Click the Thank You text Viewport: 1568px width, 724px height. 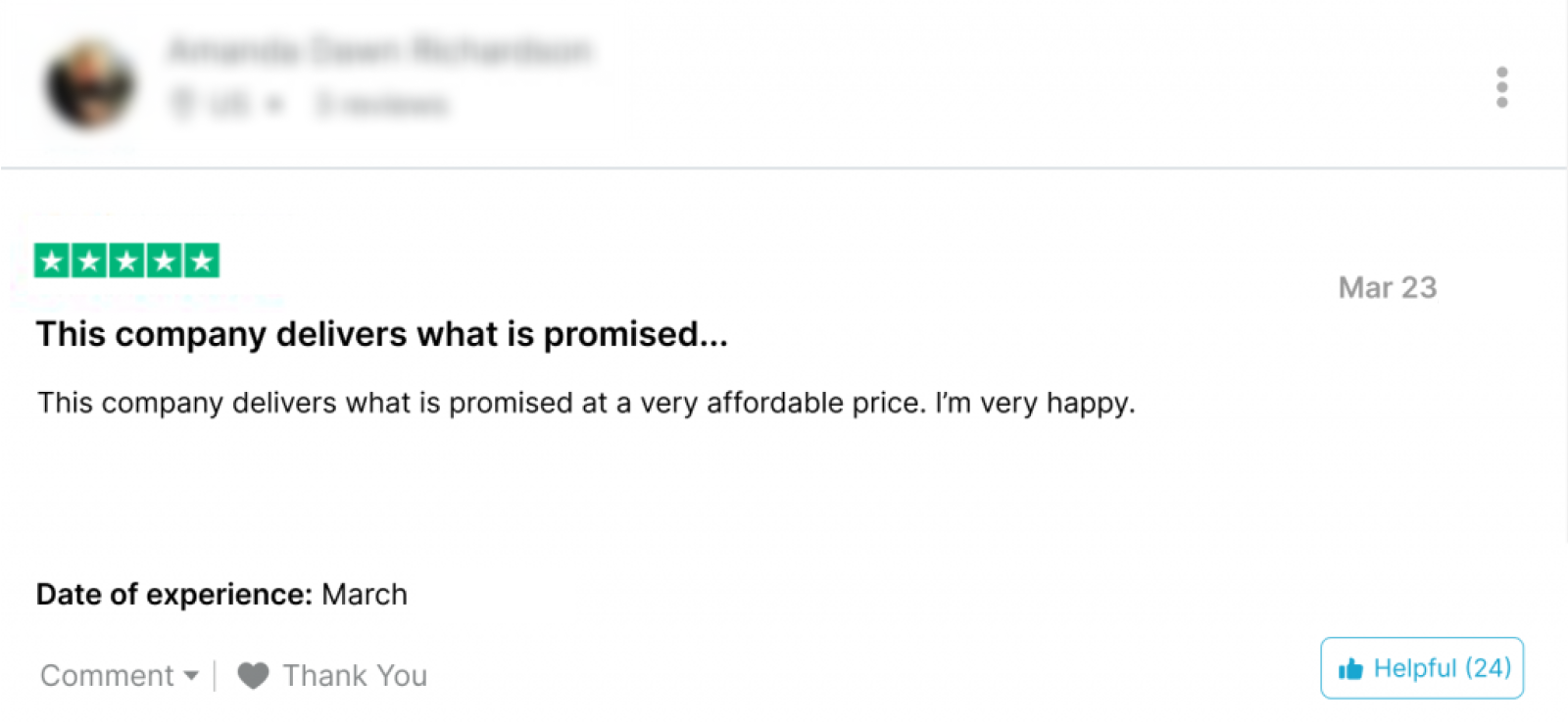point(355,676)
